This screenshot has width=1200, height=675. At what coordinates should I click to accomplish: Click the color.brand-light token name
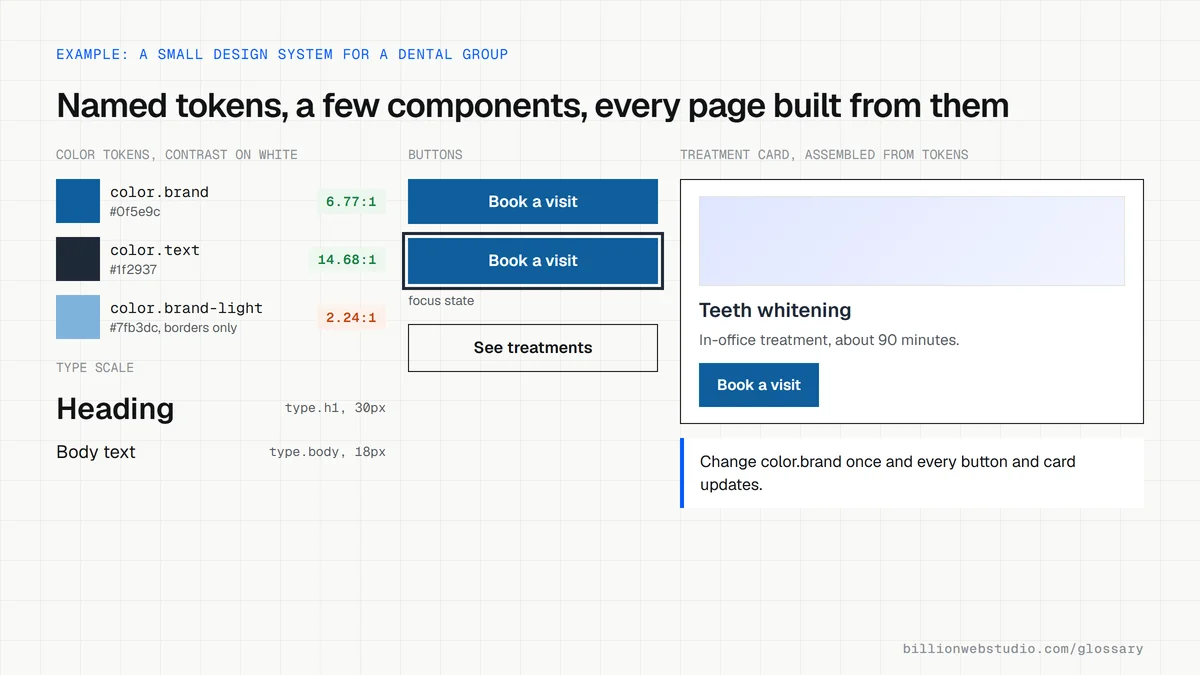pos(186,308)
